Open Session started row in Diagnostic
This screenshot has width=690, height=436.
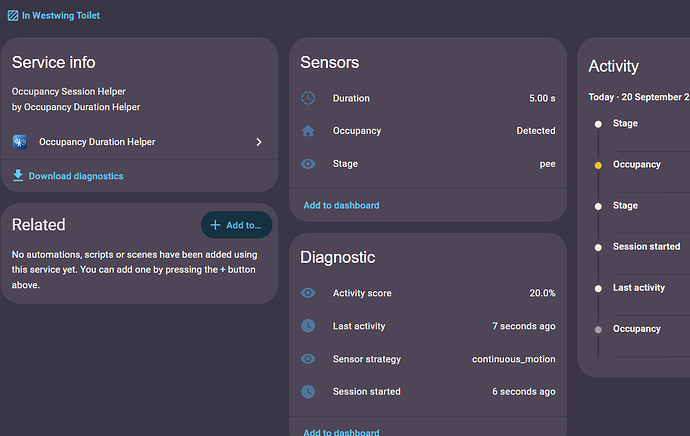(x=428, y=392)
